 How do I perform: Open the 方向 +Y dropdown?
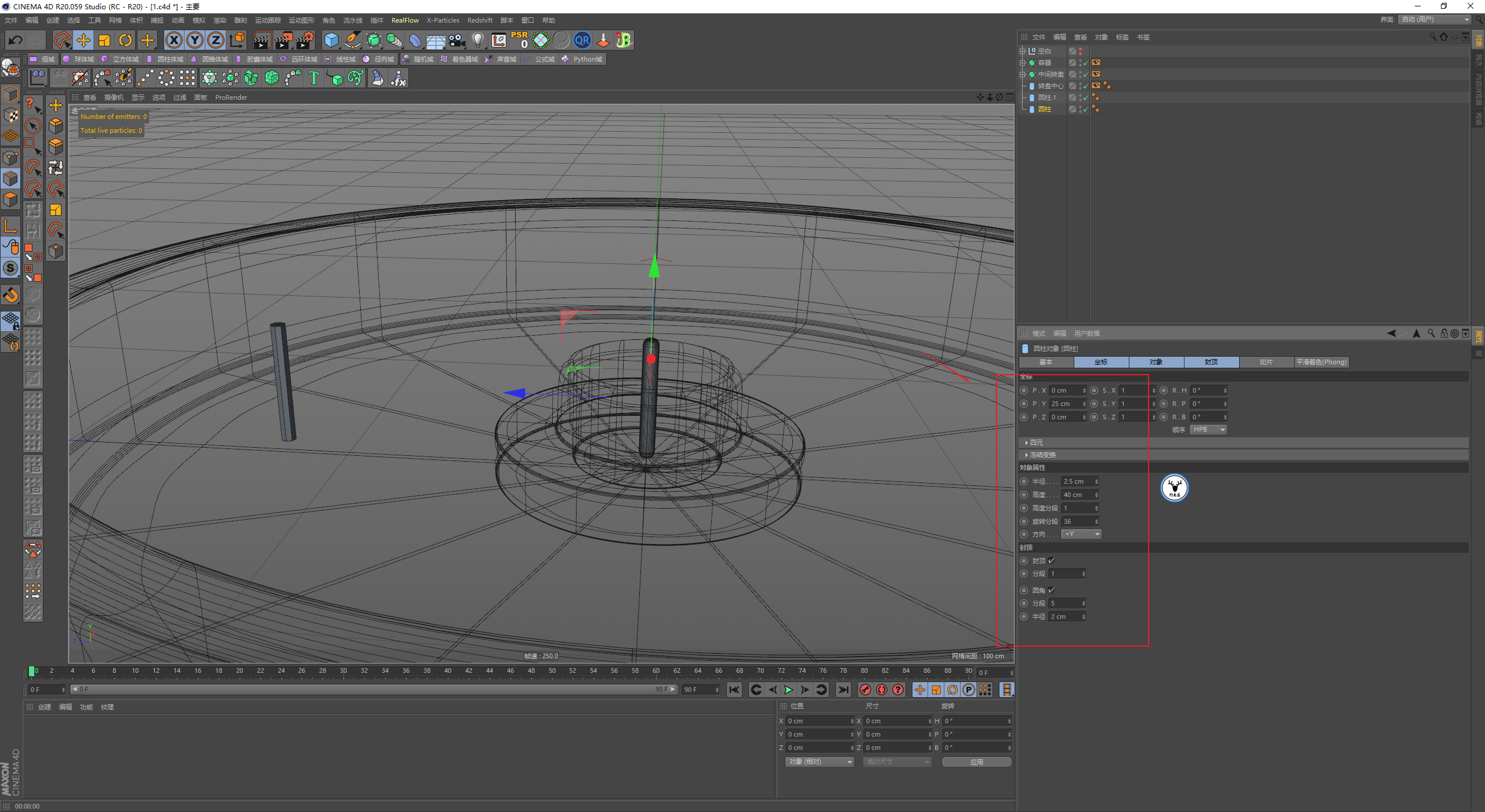click(1081, 534)
